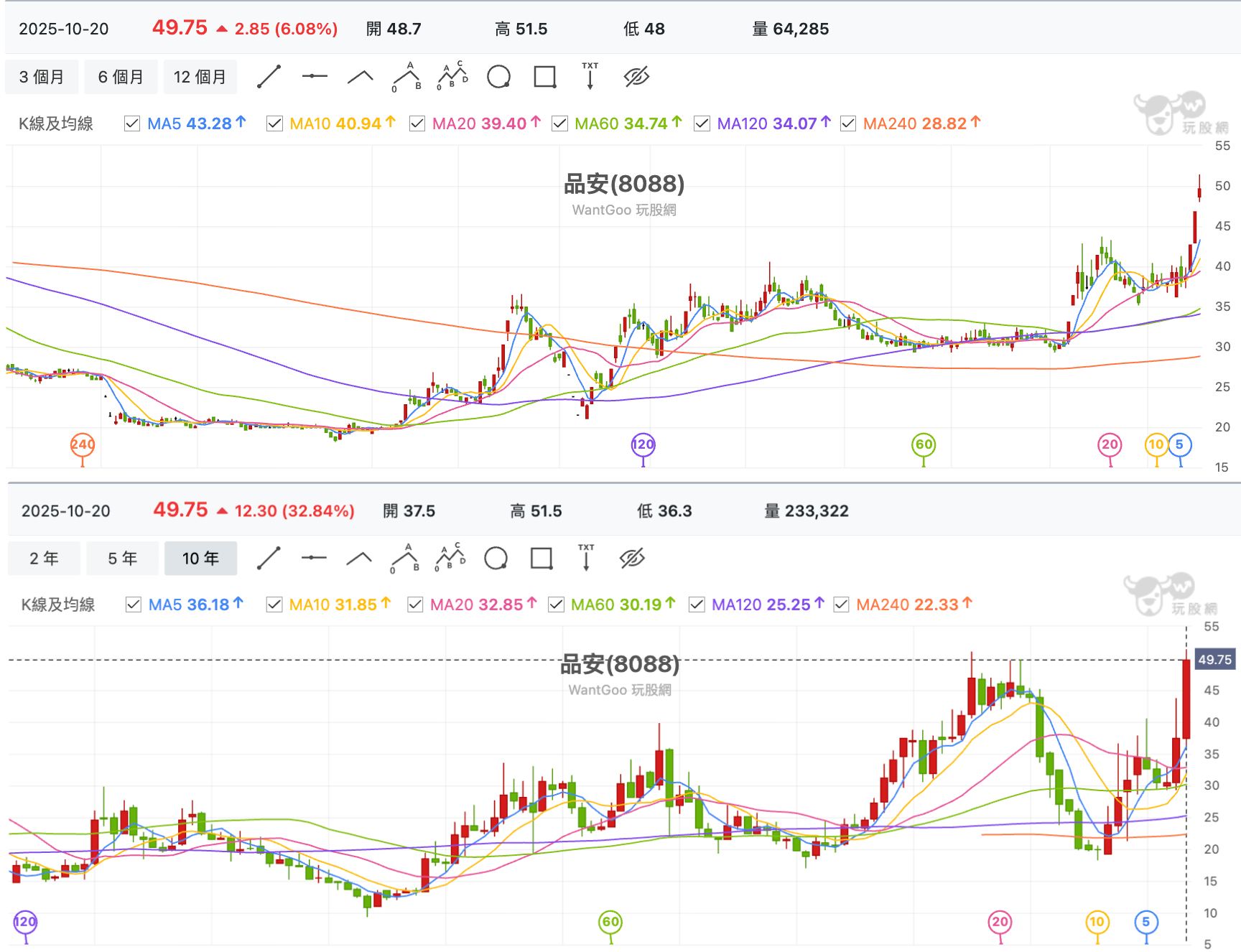Select the rectangle drawing tool in lower toolbar
Image resolution: width=1241 pixels, height=952 pixels.
[542, 559]
